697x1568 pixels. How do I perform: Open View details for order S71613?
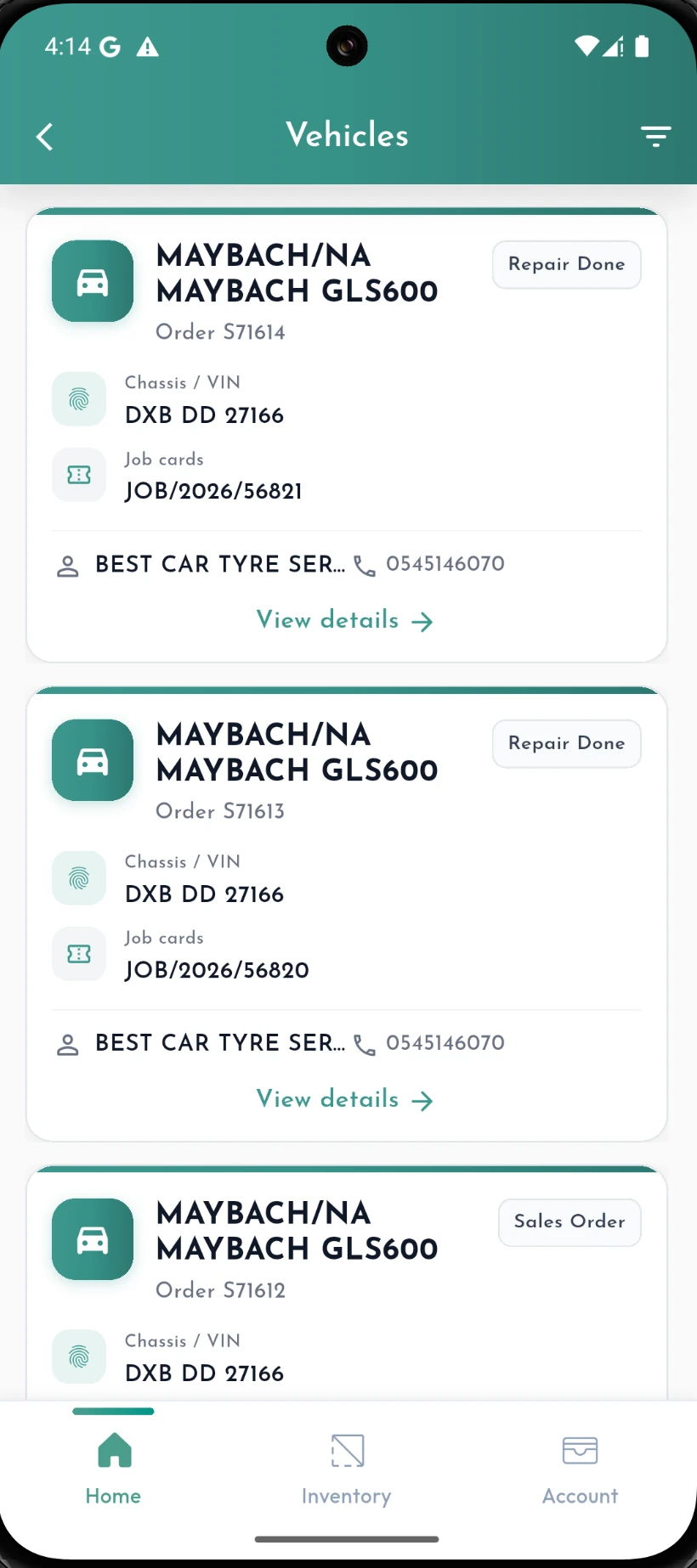(x=345, y=1099)
